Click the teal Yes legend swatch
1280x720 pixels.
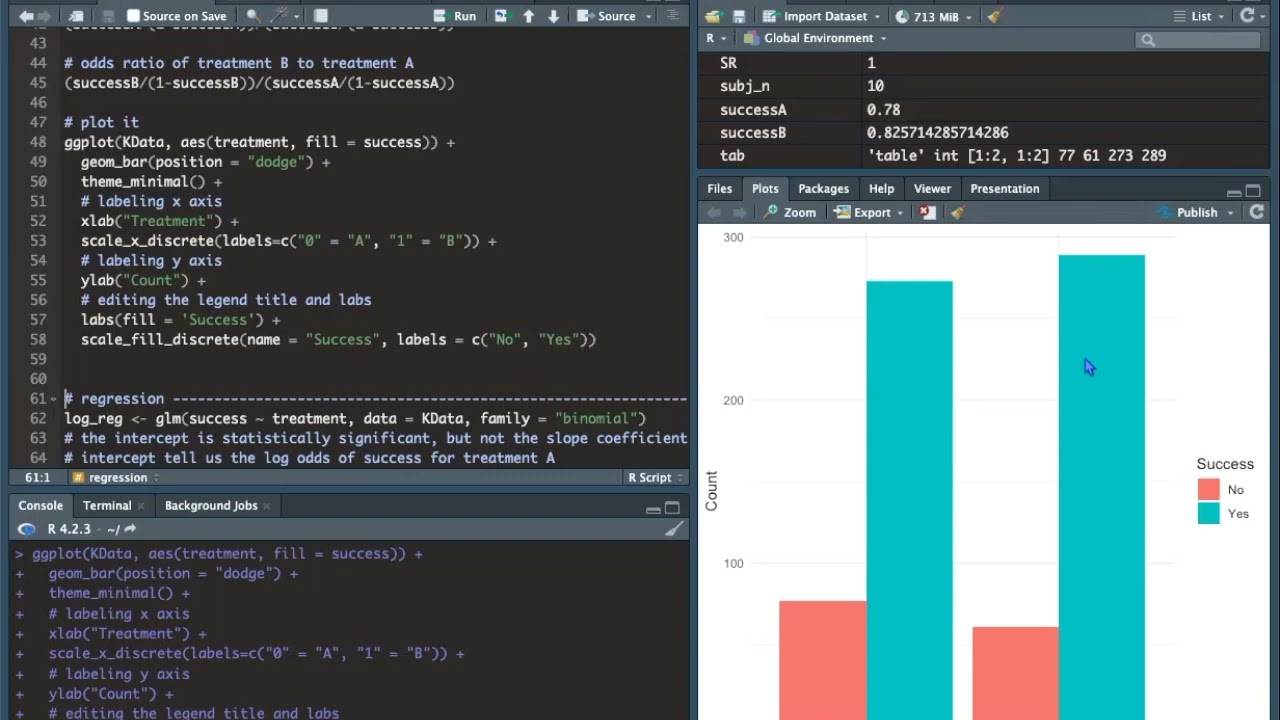point(1208,514)
